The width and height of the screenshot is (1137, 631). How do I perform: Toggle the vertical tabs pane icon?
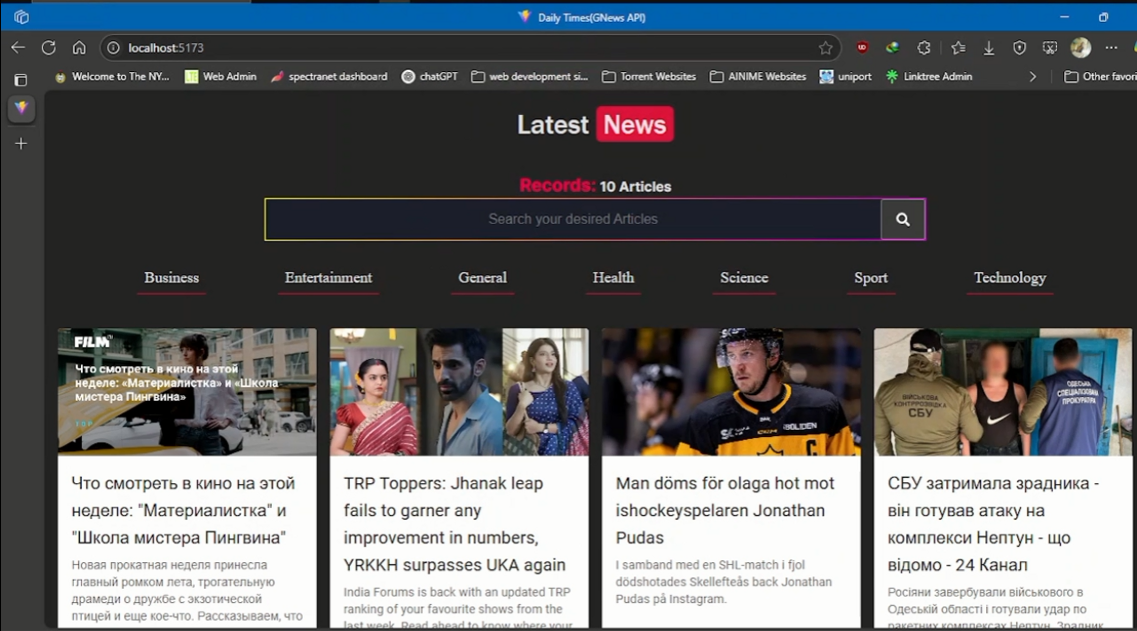[20, 77]
